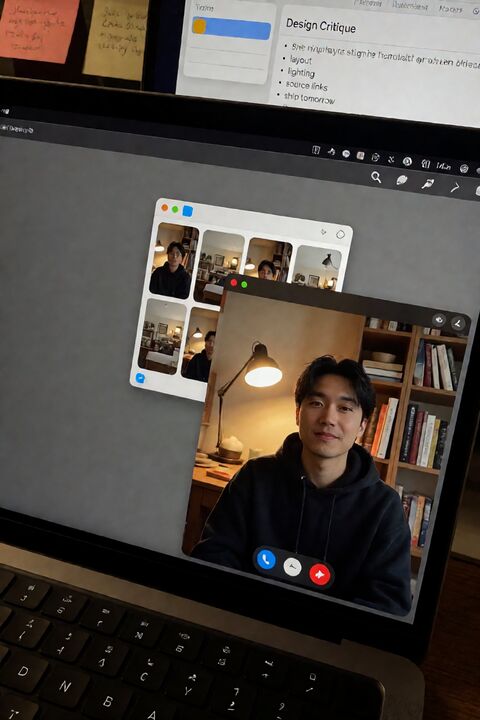Click the brush-shaped icon in the laptop toolbar
This screenshot has width=480, height=720.
(x=428, y=184)
